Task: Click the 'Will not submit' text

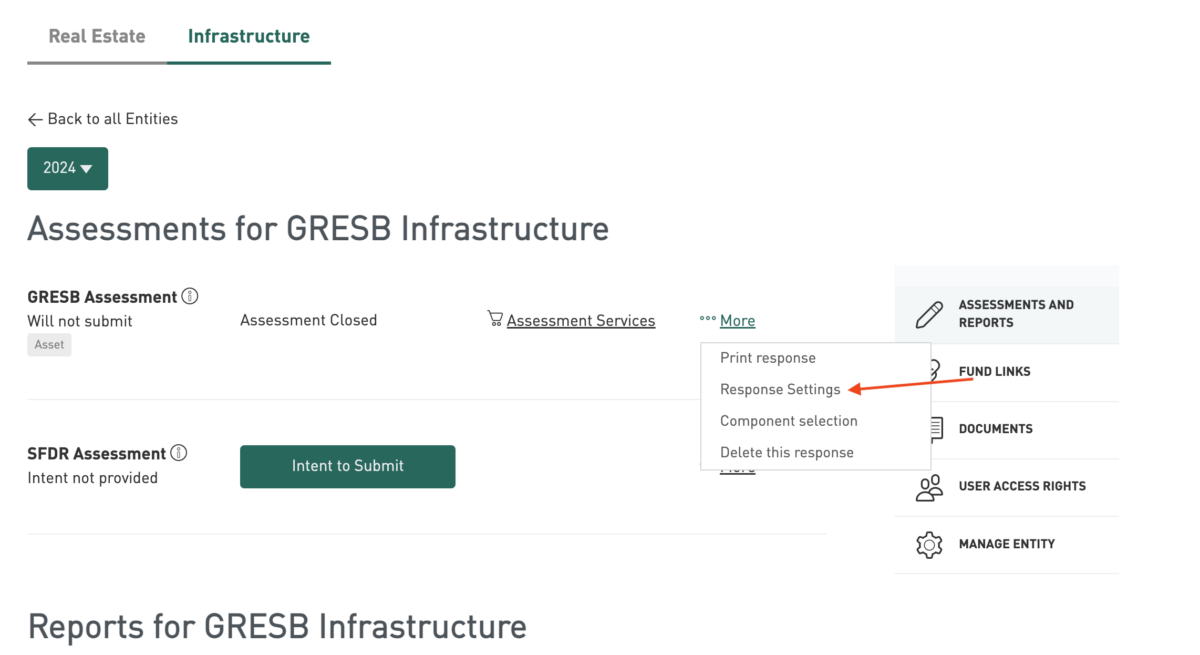Action: click(x=80, y=321)
